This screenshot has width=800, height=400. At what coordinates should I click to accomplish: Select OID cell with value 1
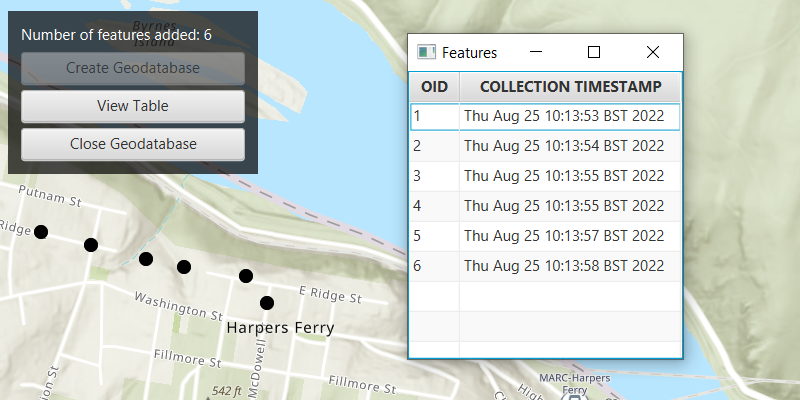click(x=435, y=116)
